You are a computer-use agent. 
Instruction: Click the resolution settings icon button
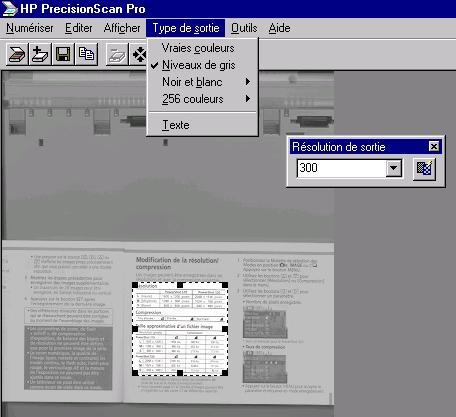(x=424, y=169)
